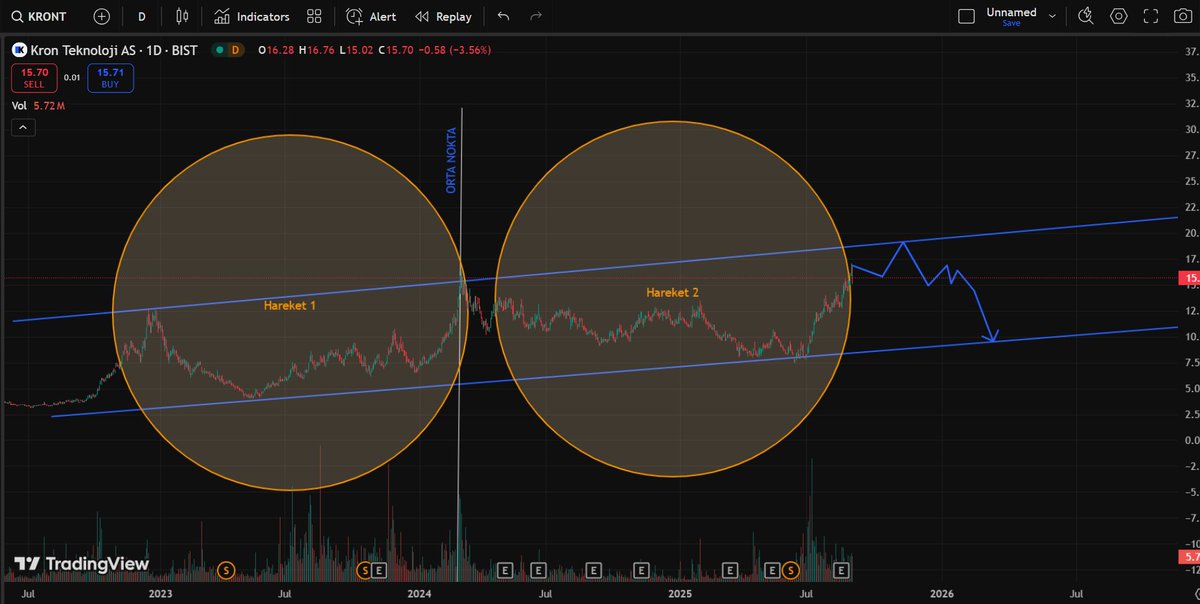
Task: Open the candlestick chart type menu
Action: pyautogui.click(x=181, y=16)
